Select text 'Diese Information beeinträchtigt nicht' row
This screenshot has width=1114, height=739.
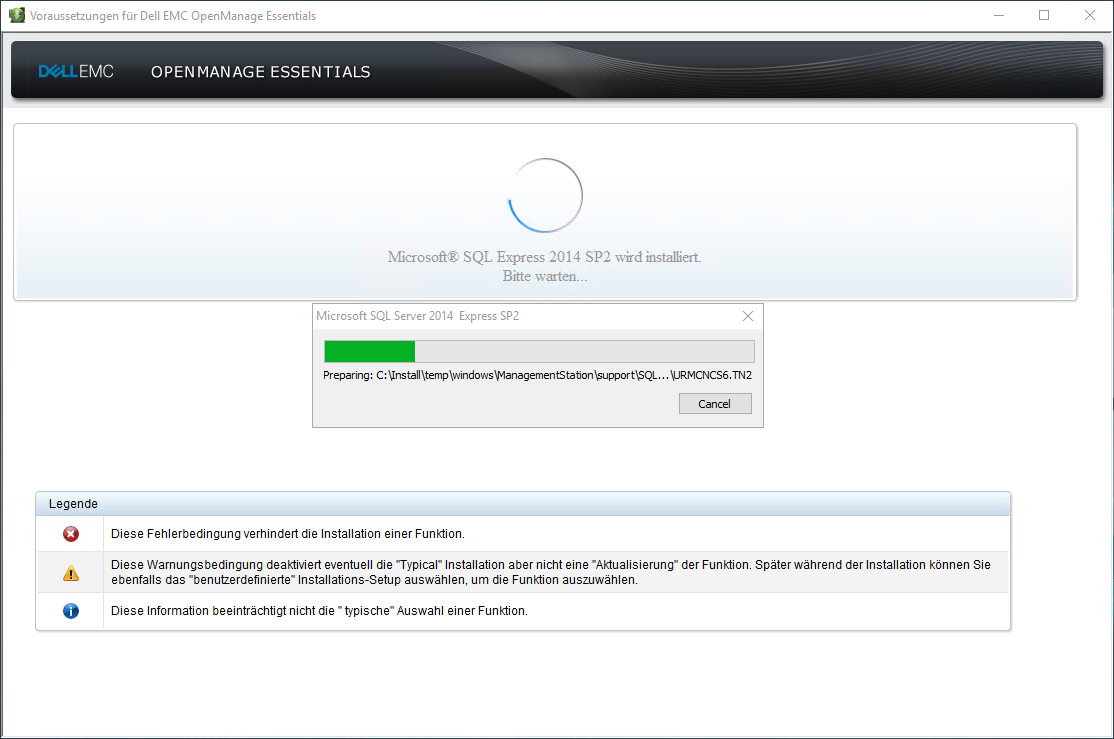coord(319,611)
